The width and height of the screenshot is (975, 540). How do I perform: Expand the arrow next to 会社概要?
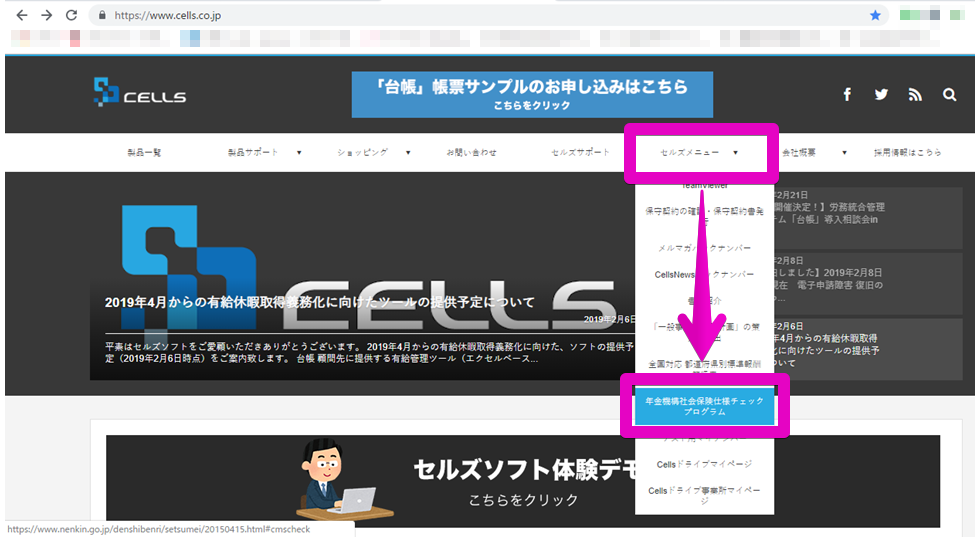844,152
